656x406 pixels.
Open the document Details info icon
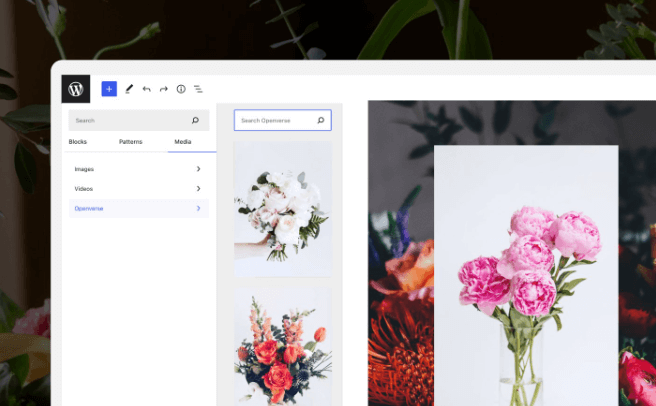coord(181,89)
